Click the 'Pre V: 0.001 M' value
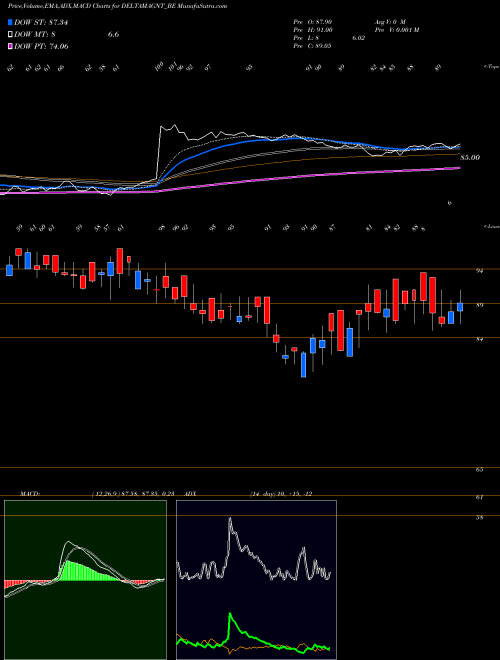 [396, 29]
